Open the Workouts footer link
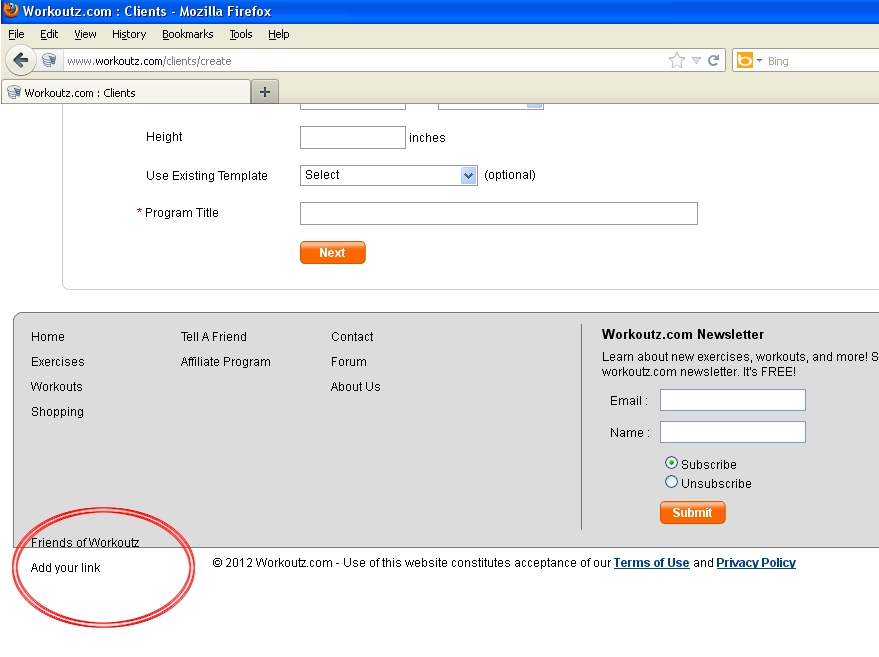This screenshot has height=657, width=879. tap(57, 386)
